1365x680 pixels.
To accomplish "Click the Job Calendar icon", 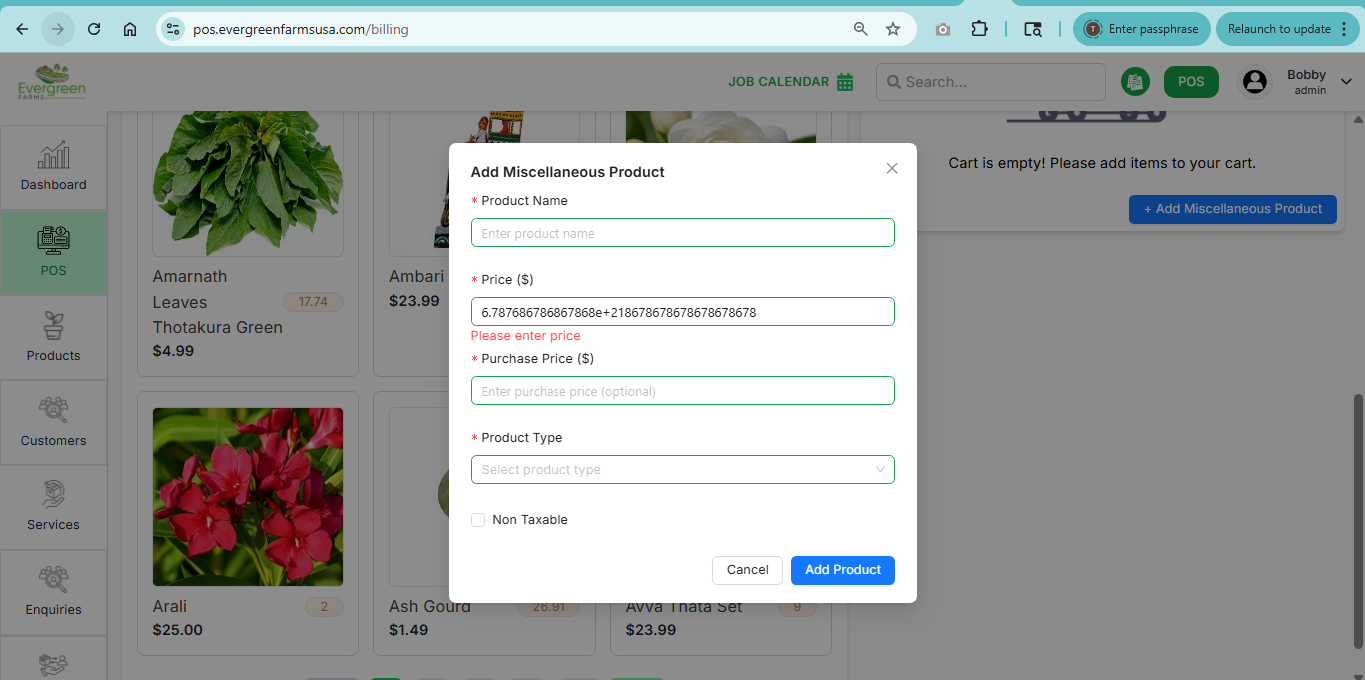I will click(845, 82).
